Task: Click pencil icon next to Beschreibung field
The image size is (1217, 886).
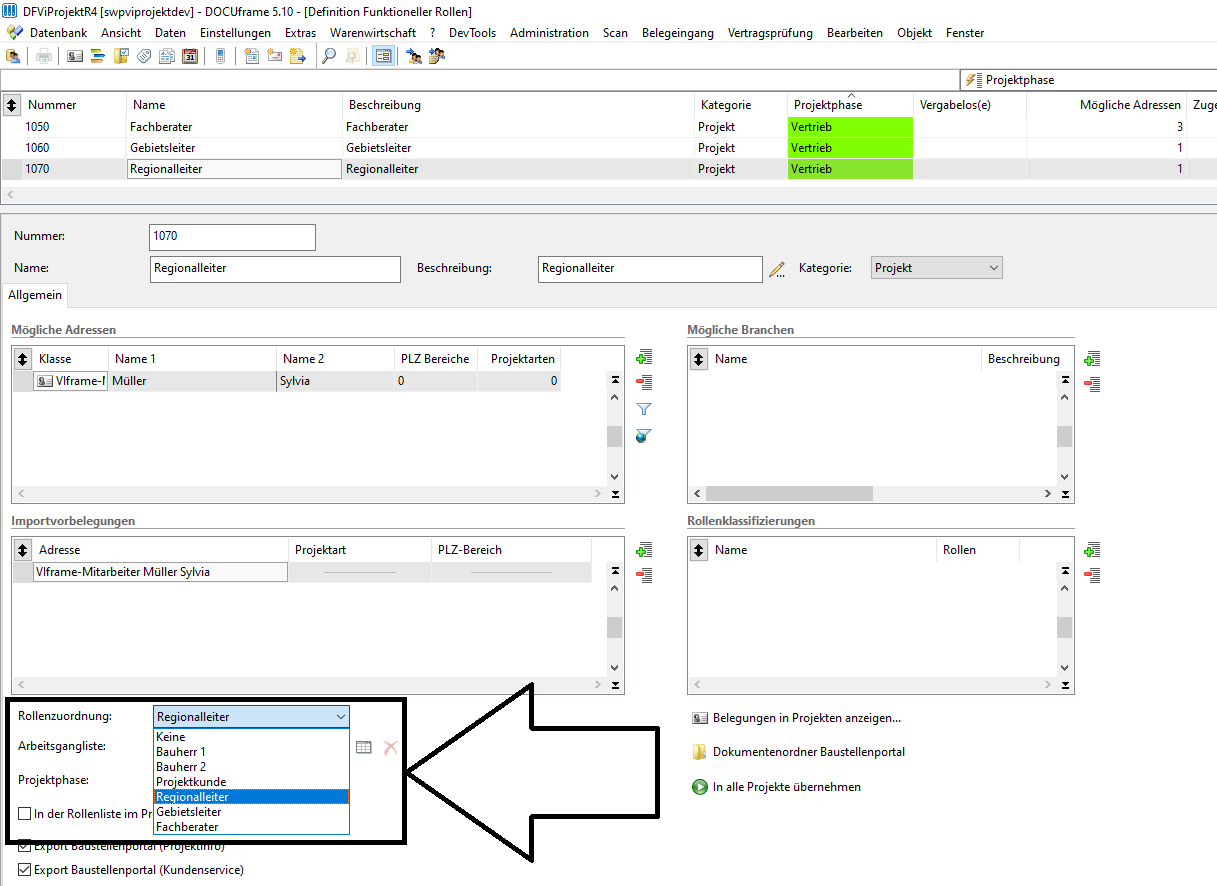Action: click(x=777, y=269)
